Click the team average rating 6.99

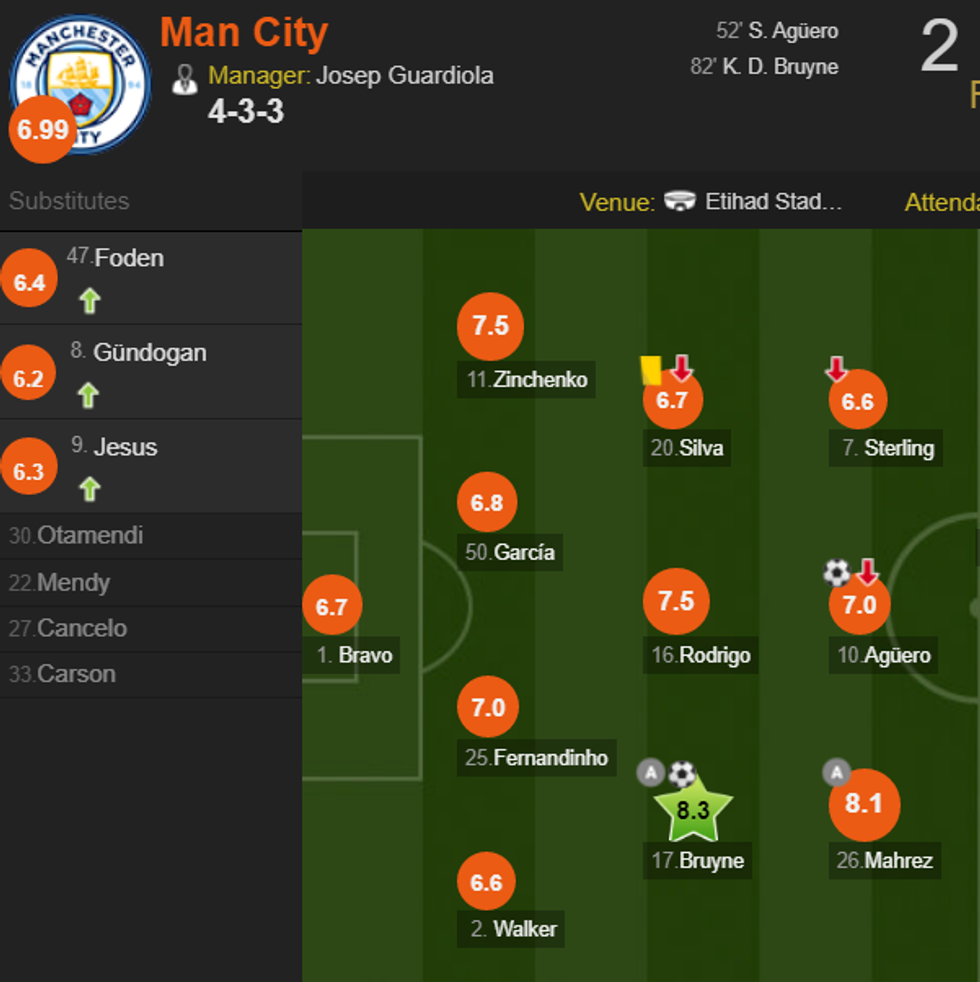[42, 129]
